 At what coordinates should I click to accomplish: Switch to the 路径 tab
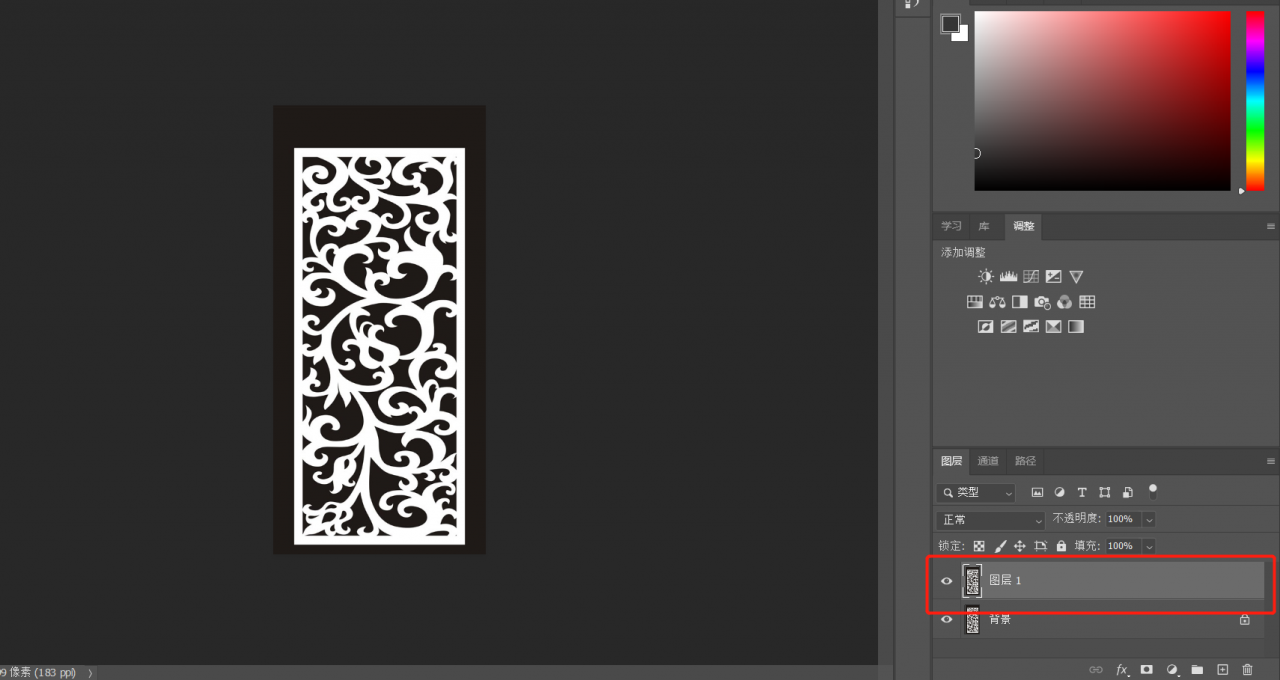(1025, 461)
